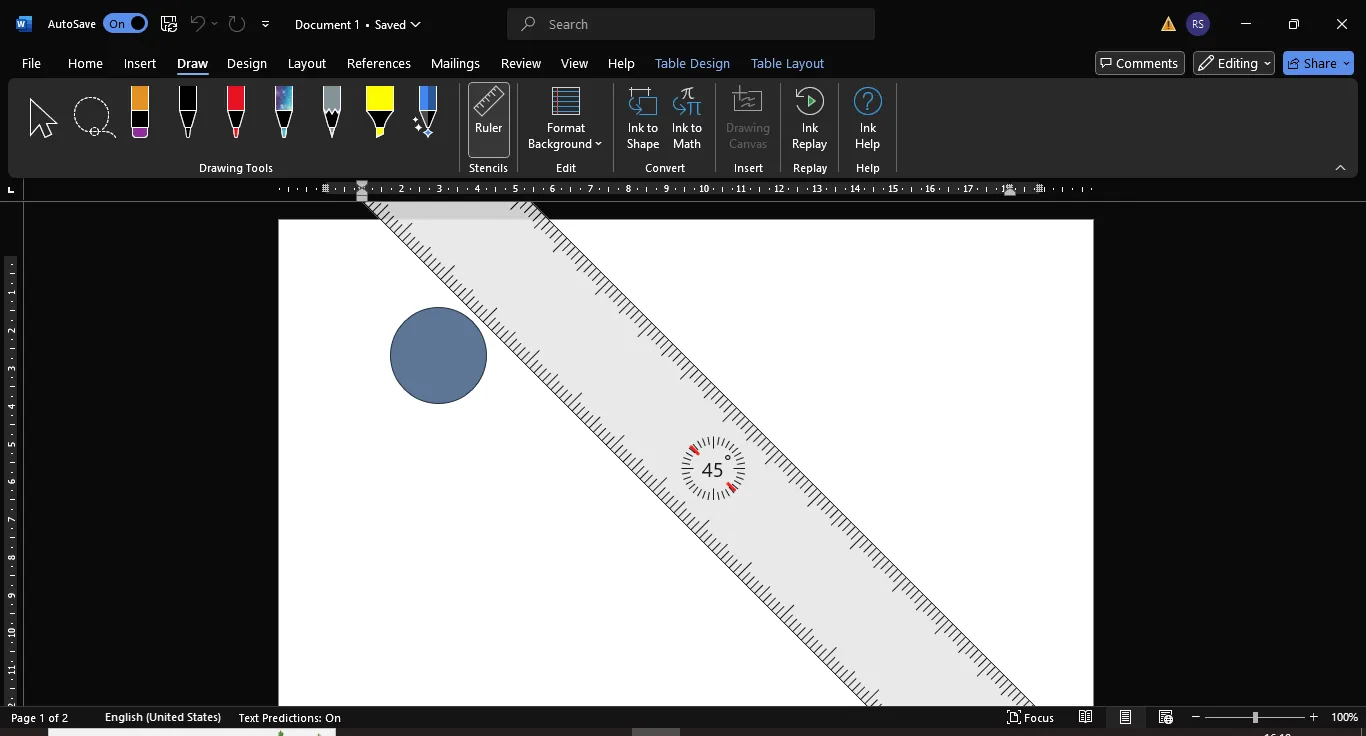Select the gray pencil tool
Image resolution: width=1366 pixels, height=736 pixels.
click(332, 112)
